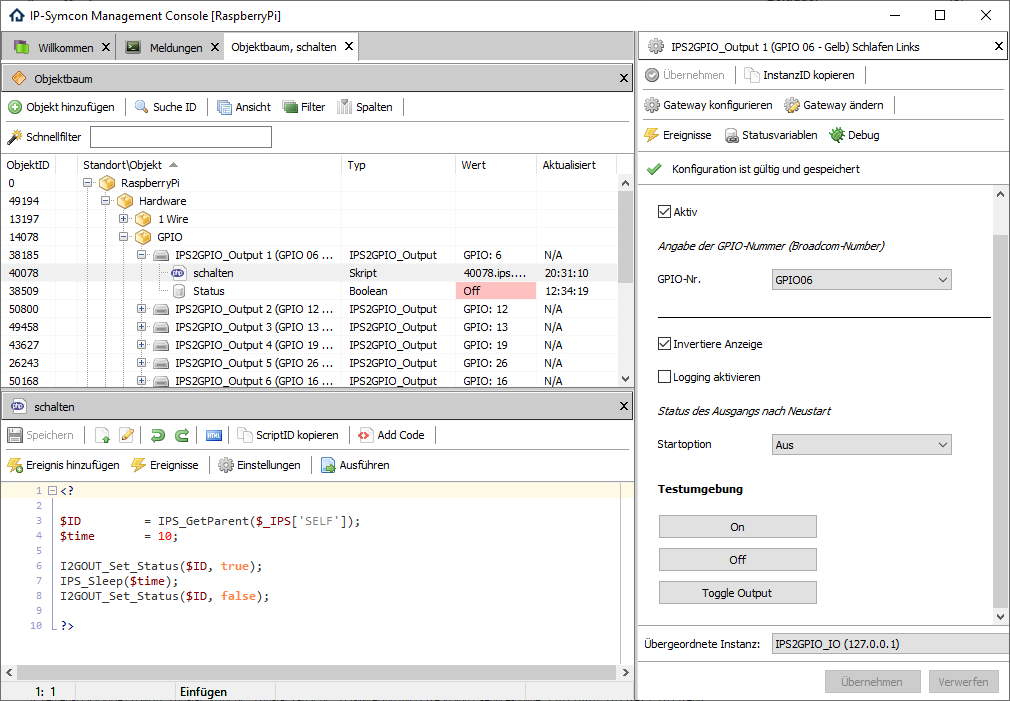Open Spalten column settings
Screen dimensions: 1010x701
click(x=365, y=107)
